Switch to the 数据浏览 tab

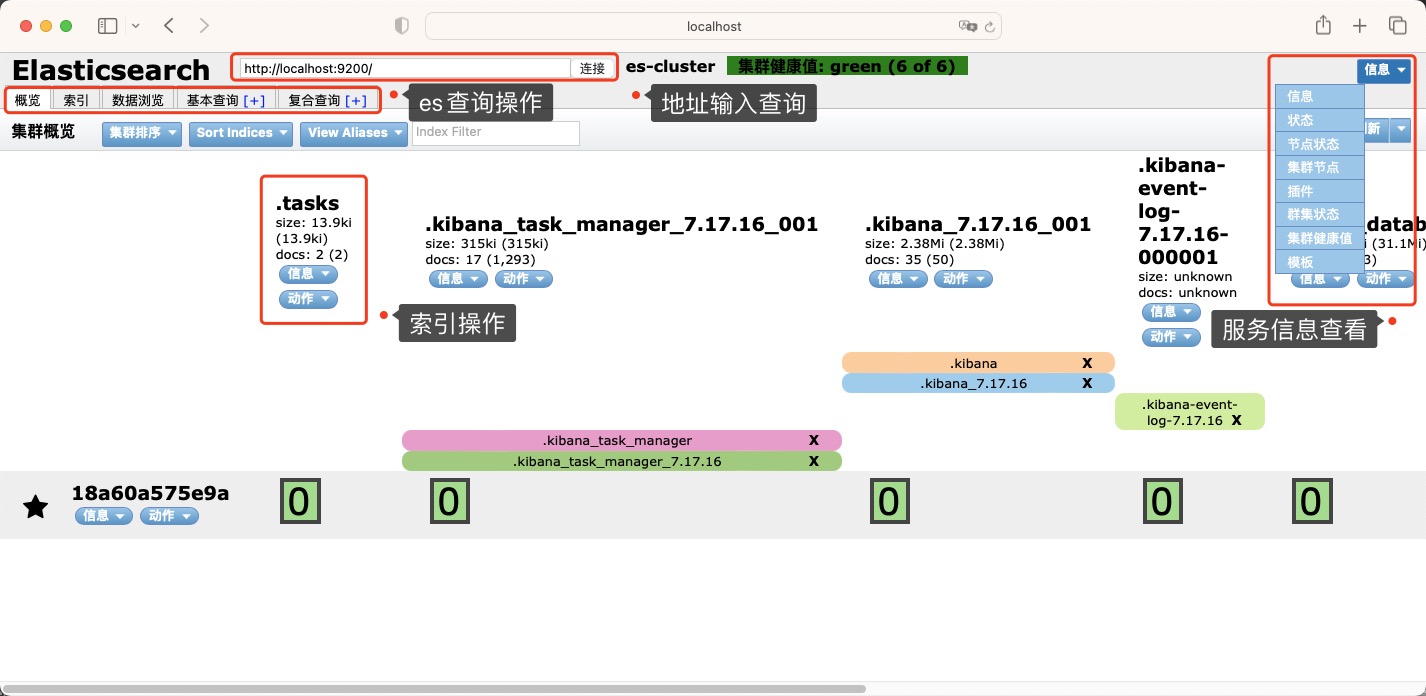pyautogui.click(x=138, y=100)
